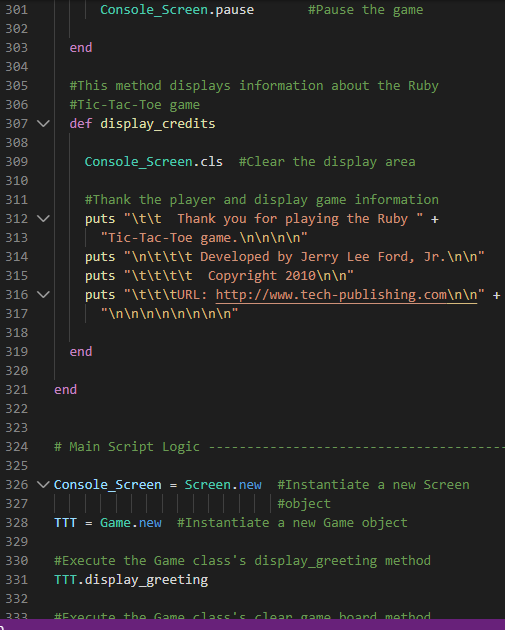
Task: Click the 'puts' keyword on line 315
Action: coord(100,276)
